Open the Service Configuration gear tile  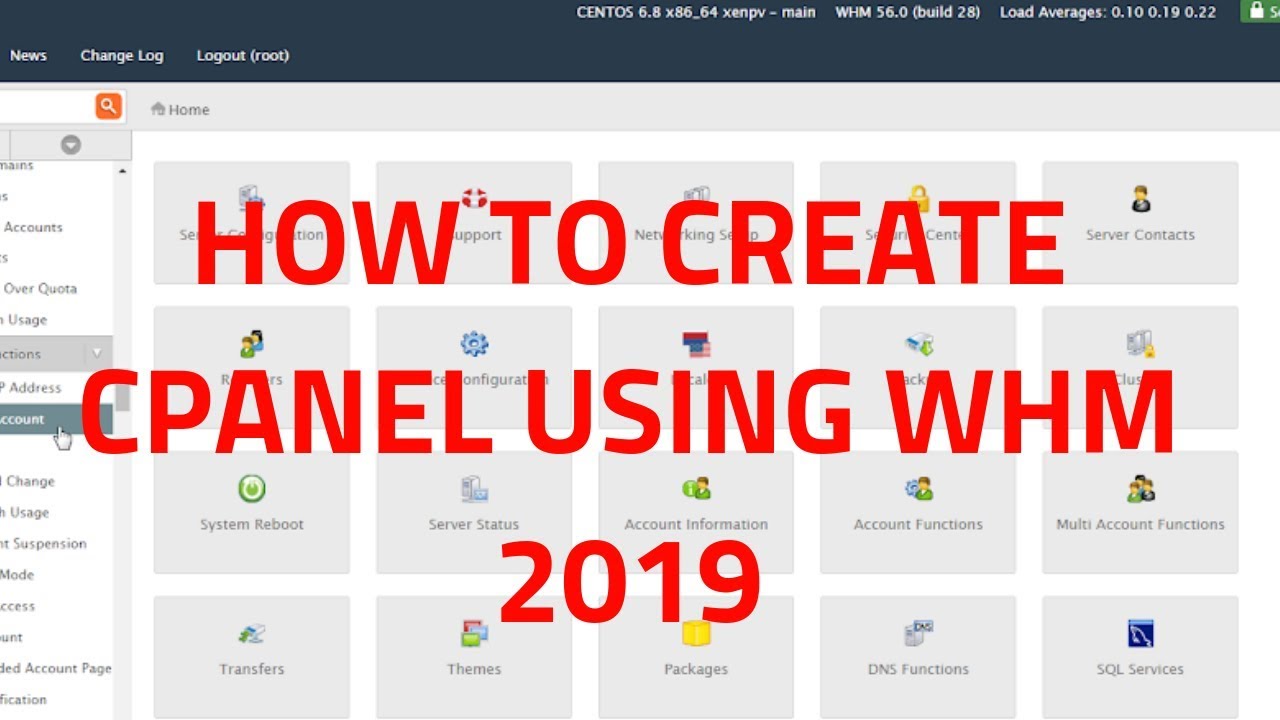coord(474,367)
